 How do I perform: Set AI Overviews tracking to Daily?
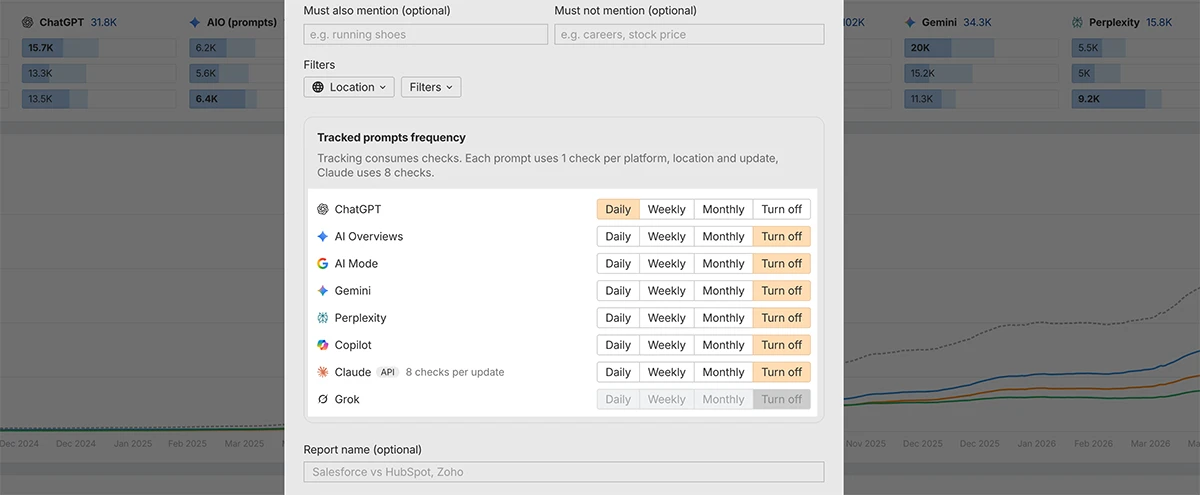(618, 237)
